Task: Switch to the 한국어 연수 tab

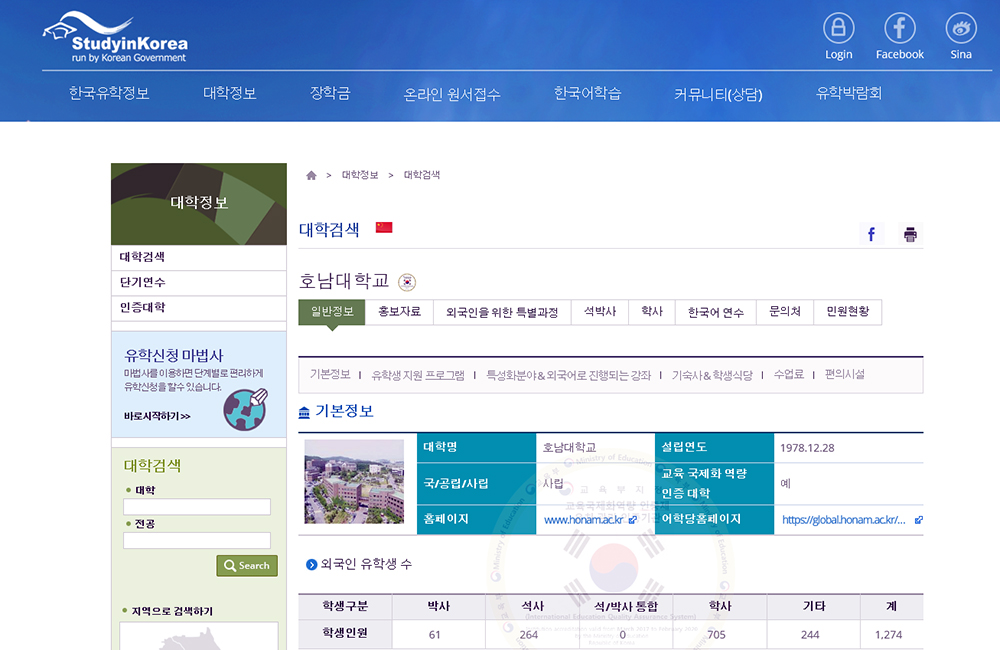Action: [x=715, y=312]
